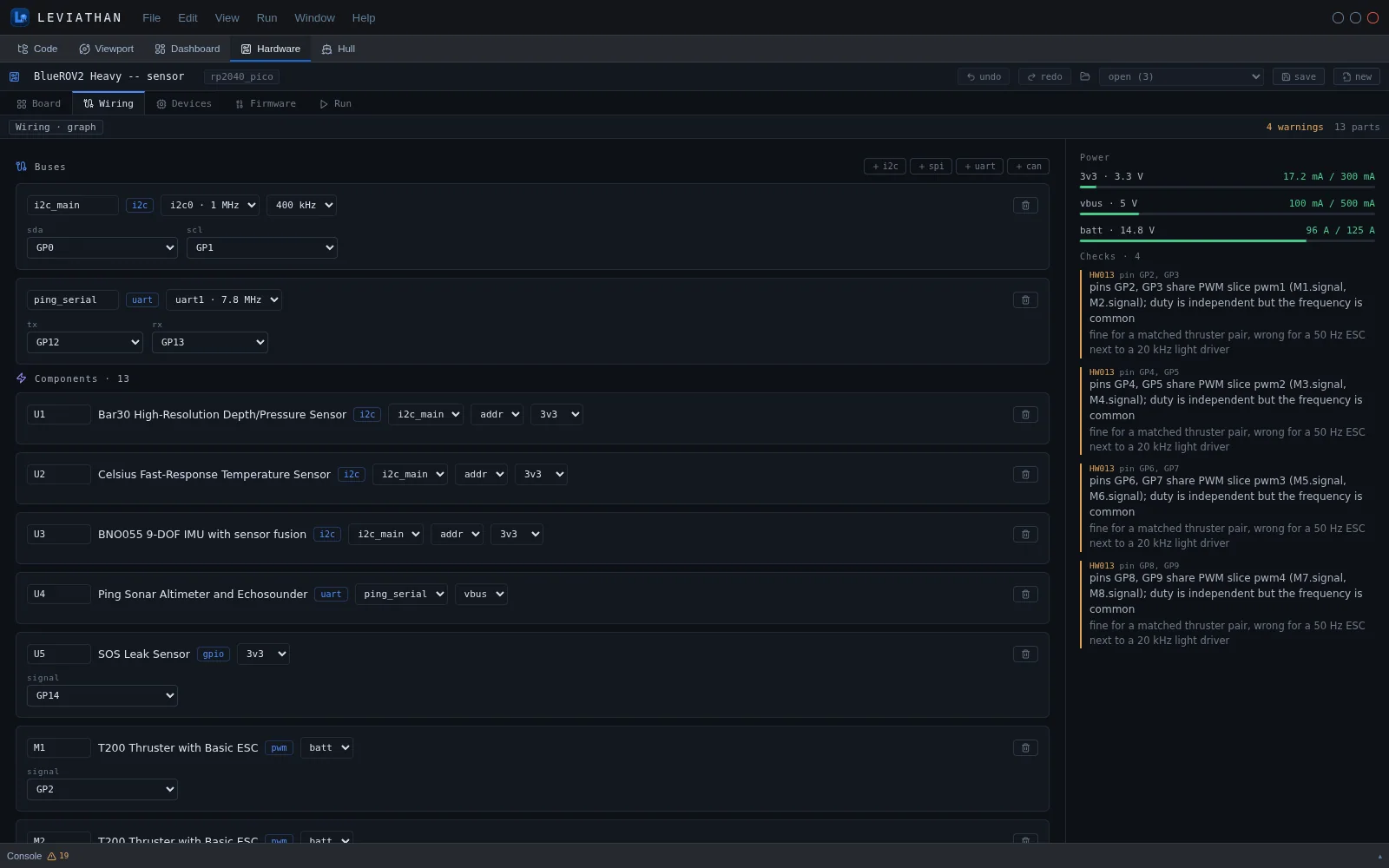Delete the ping_serial bus using trash icon
The height and width of the screenshot is (868, 1389).
tap(1025, 300)
